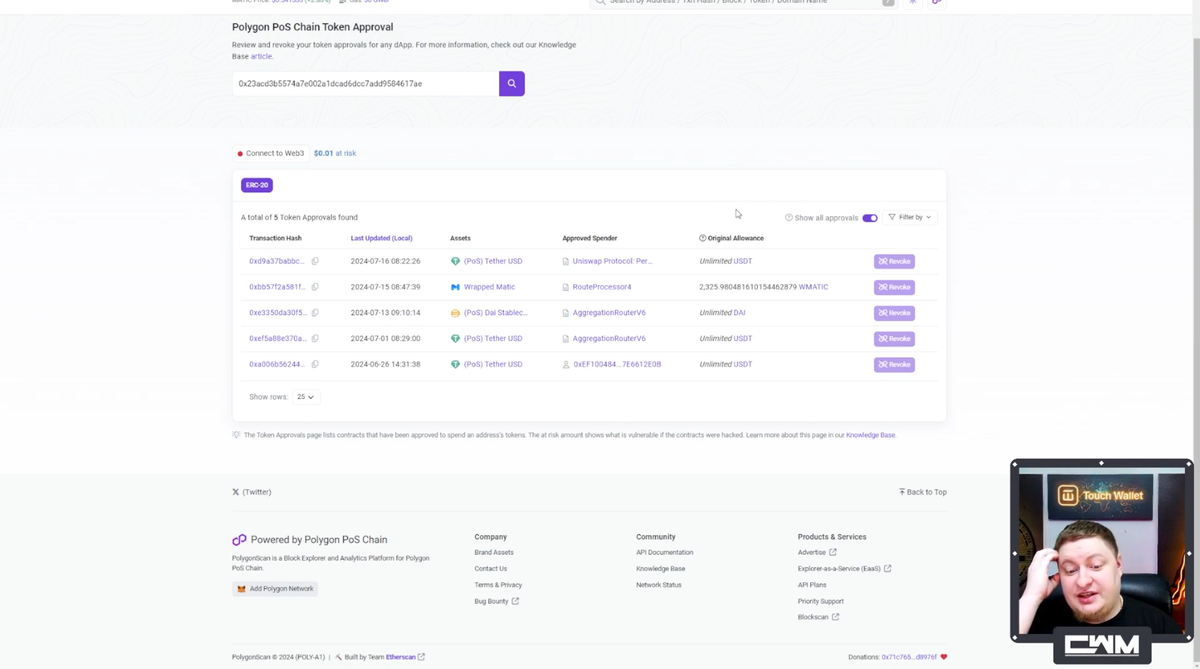Click the Add Polygon Network button

[x=275, y=589]
